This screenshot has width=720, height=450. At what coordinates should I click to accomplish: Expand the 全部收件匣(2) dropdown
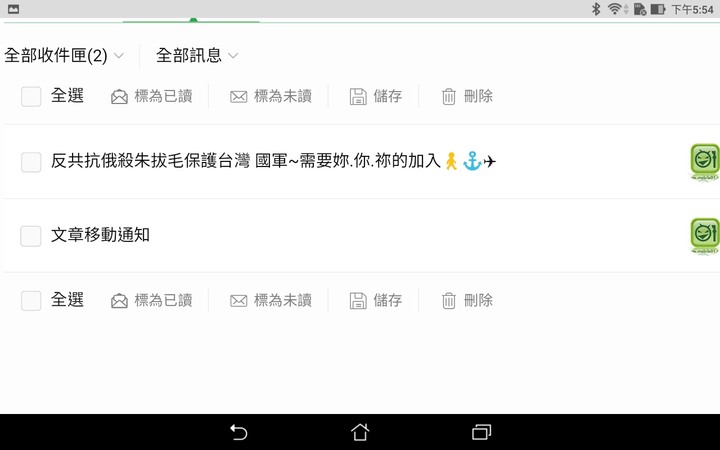64,56
